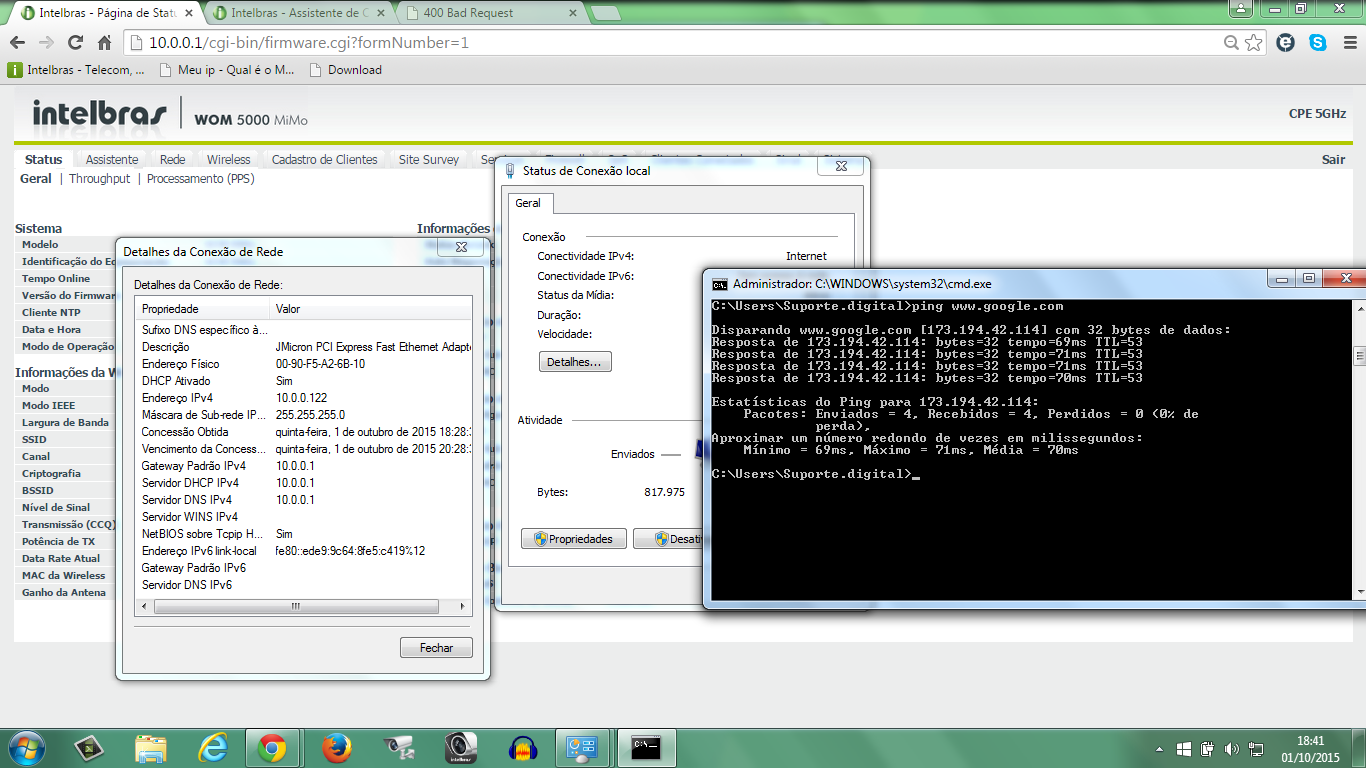1366x768 pixels.
Task: Open the Site Survey menu item
Action: tap(428, 159)
